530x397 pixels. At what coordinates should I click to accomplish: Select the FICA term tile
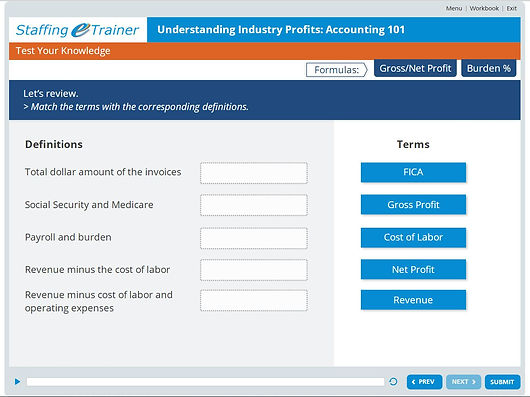click(413, 172)
